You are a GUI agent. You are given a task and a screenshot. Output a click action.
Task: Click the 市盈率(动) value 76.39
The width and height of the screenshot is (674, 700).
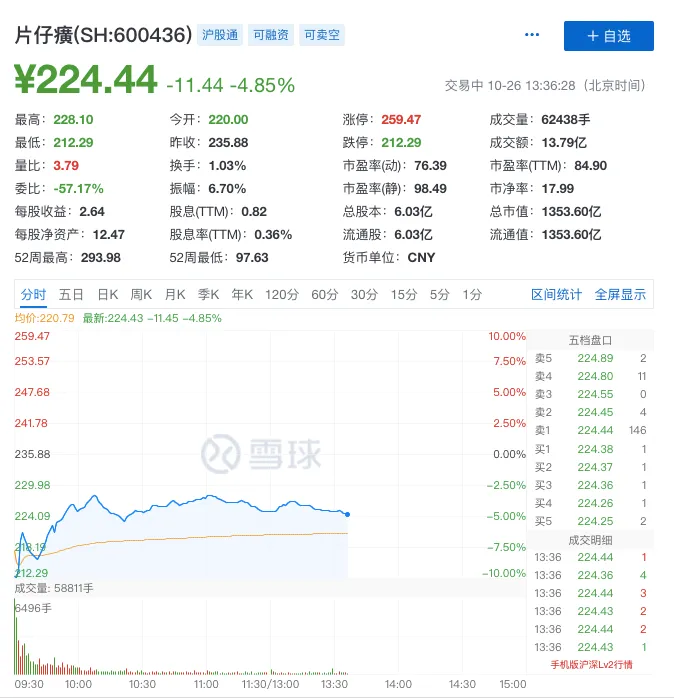pyautogui.click(x=430, y=166)
